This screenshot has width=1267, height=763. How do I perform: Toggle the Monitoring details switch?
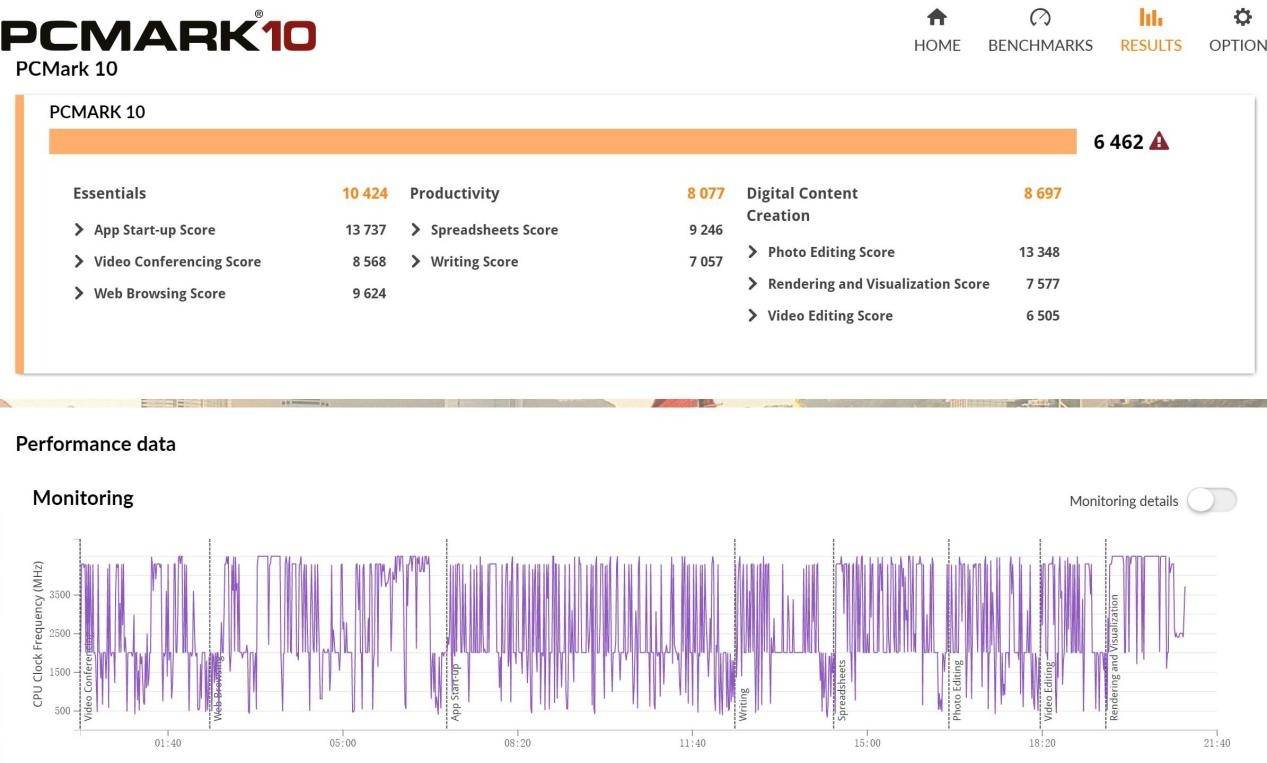[x=1211, y=500]
